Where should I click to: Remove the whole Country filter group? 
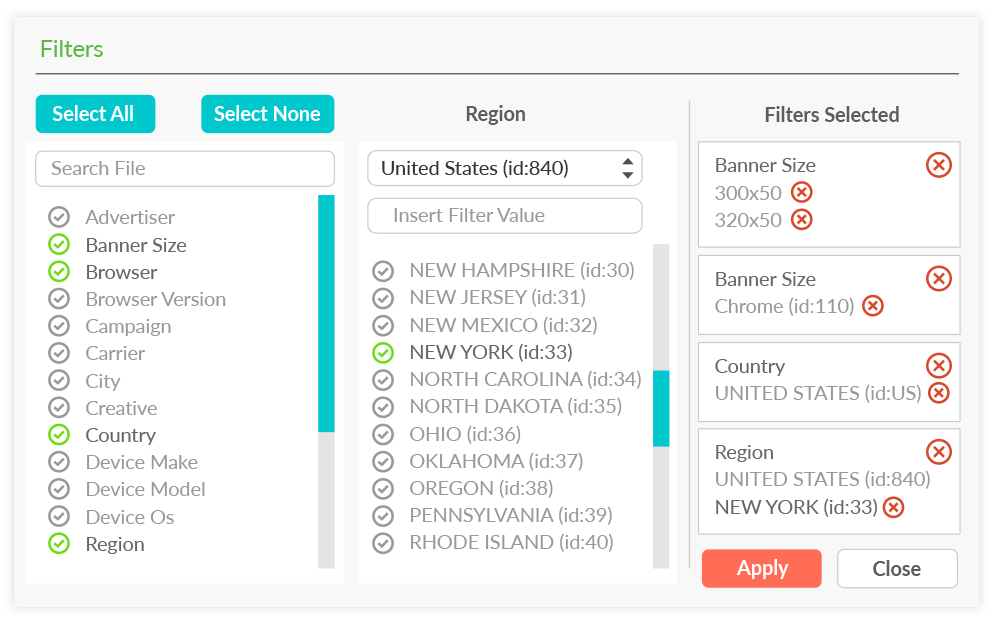pos(939,366)
